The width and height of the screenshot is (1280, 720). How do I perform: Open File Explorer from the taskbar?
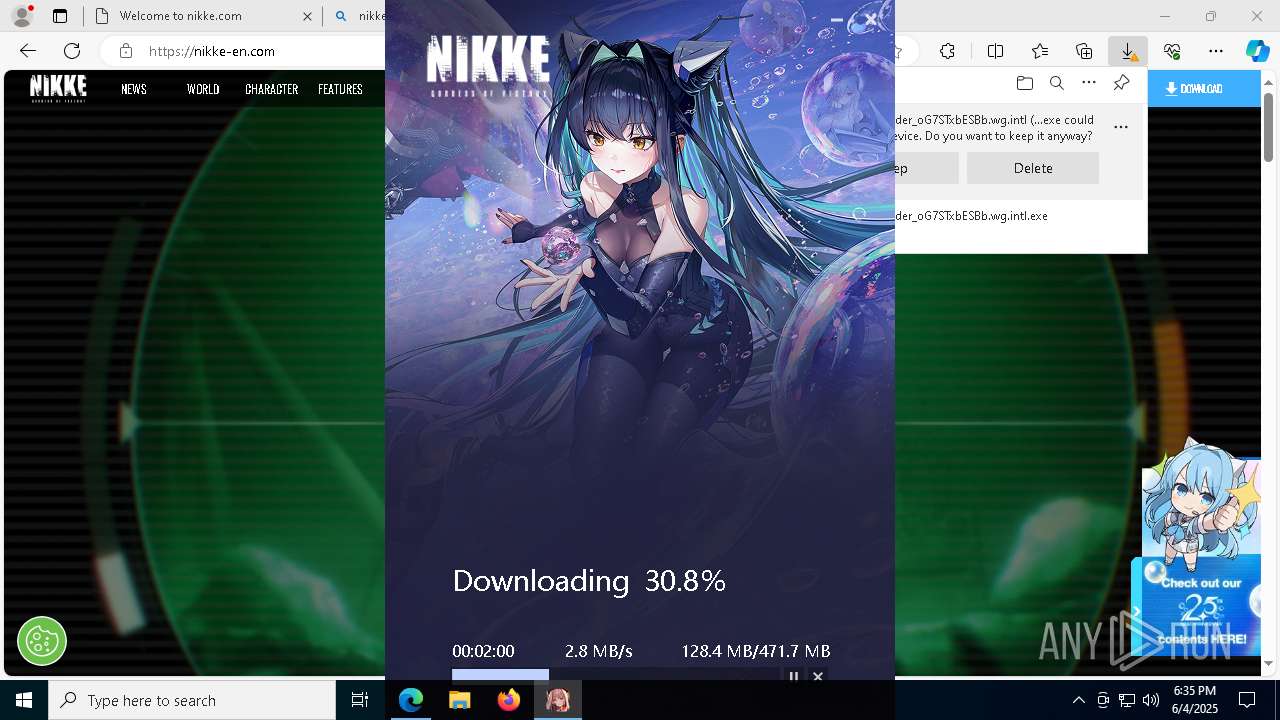pos(460,701)
